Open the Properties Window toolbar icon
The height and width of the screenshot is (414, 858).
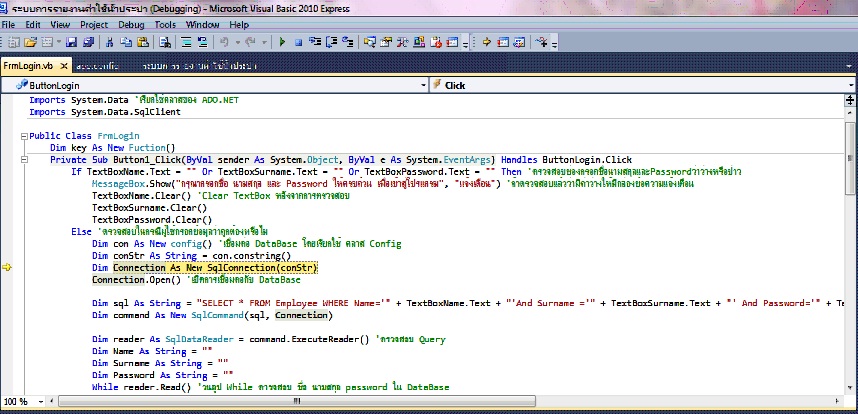[x=386, y=42]
